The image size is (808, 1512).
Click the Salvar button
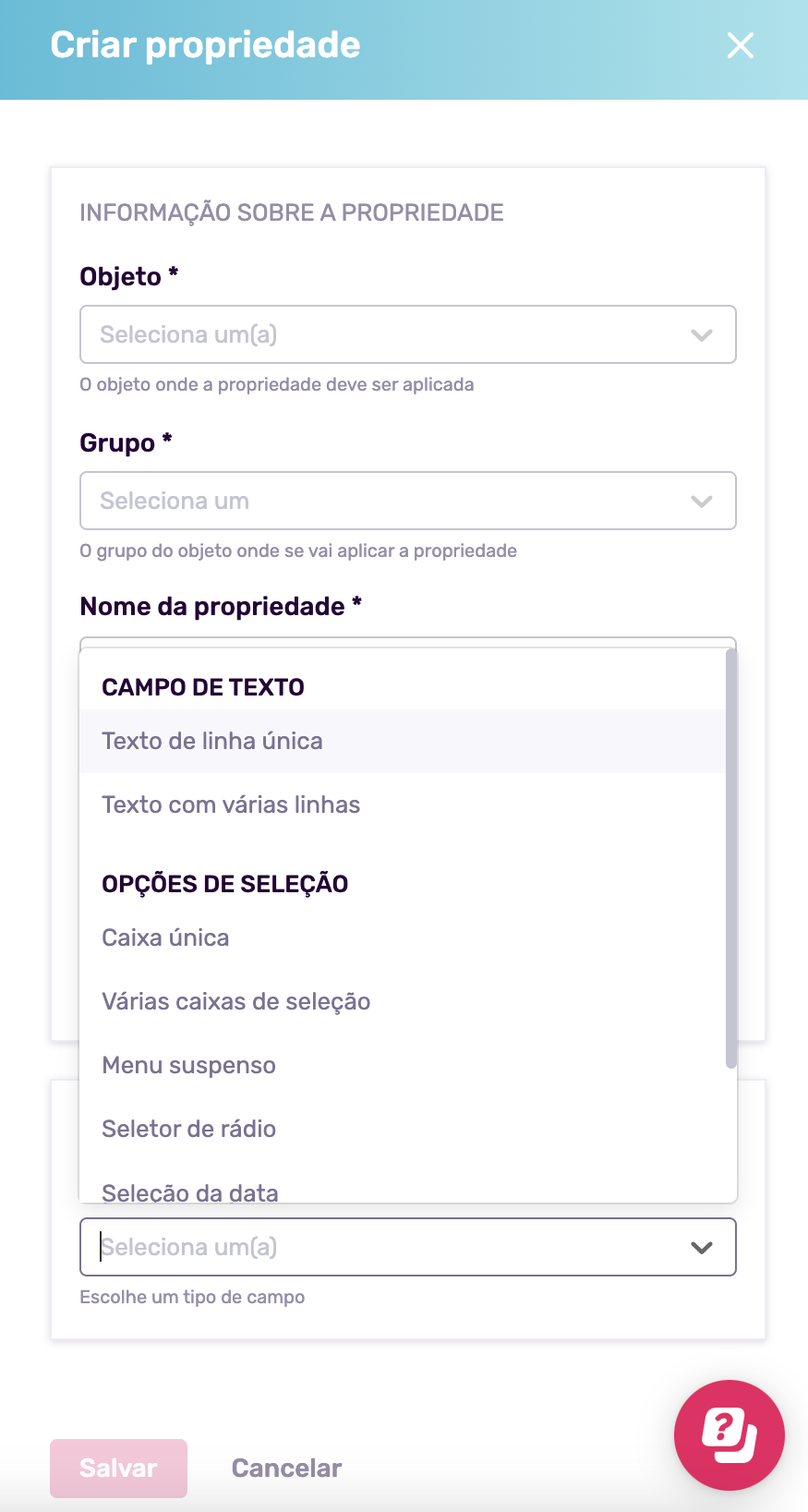coord(117,1468)
